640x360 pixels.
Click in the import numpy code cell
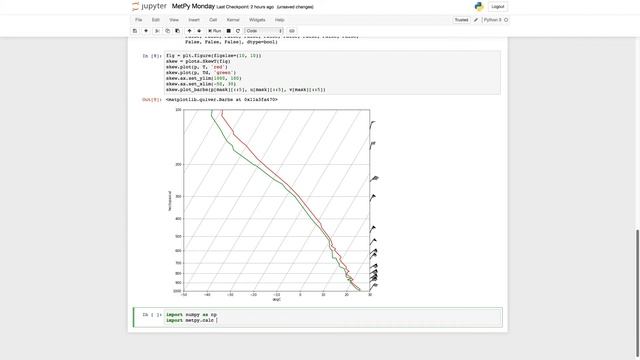tap(332, 318)
